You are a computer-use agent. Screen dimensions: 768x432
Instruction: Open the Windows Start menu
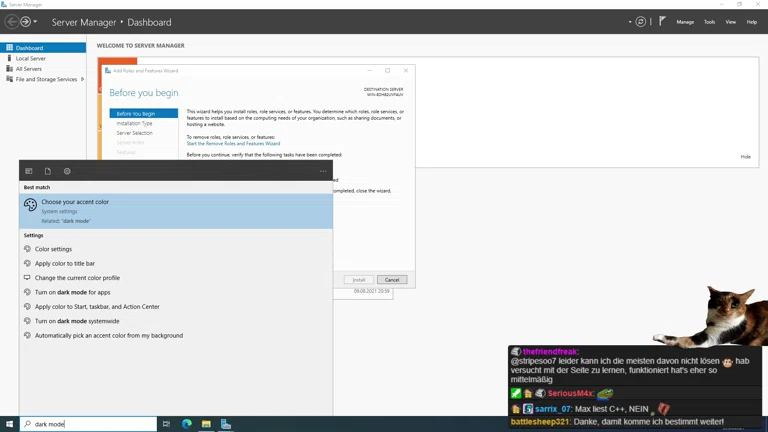9,424
